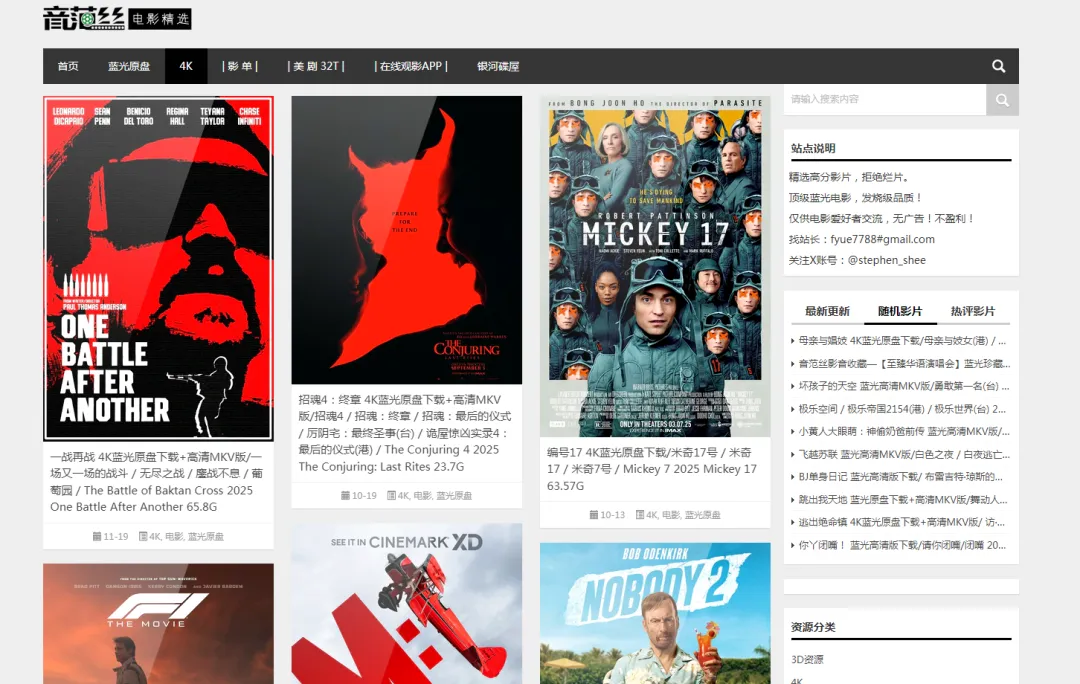Open the 飞越苏联 蓝光高清MKV版 list item
This screenshot has width=1080, height=684.
pos(904,455)
